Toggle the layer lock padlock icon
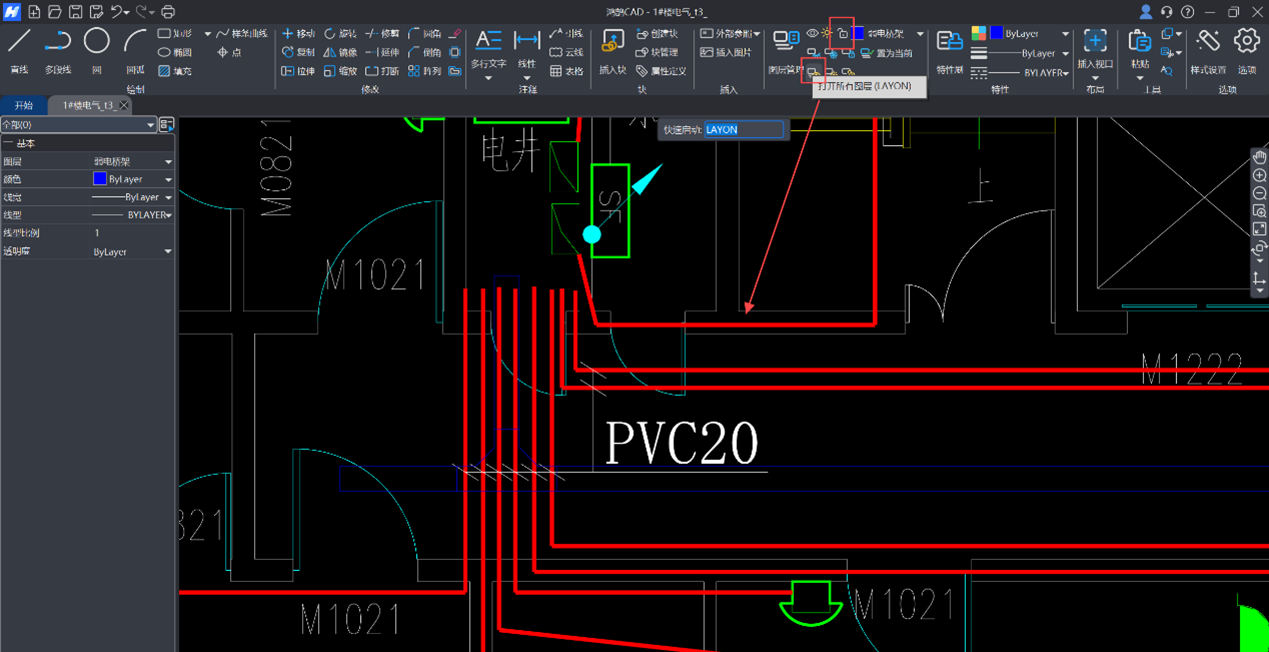1269x652 pixels. tap(842, 34)
